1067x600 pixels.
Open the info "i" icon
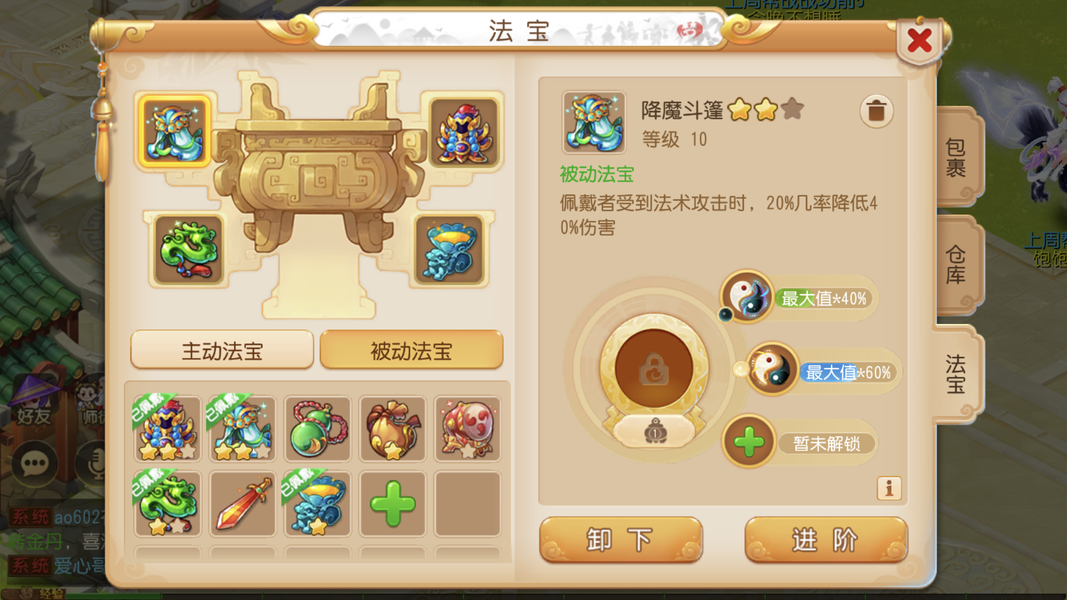(888, 488)
